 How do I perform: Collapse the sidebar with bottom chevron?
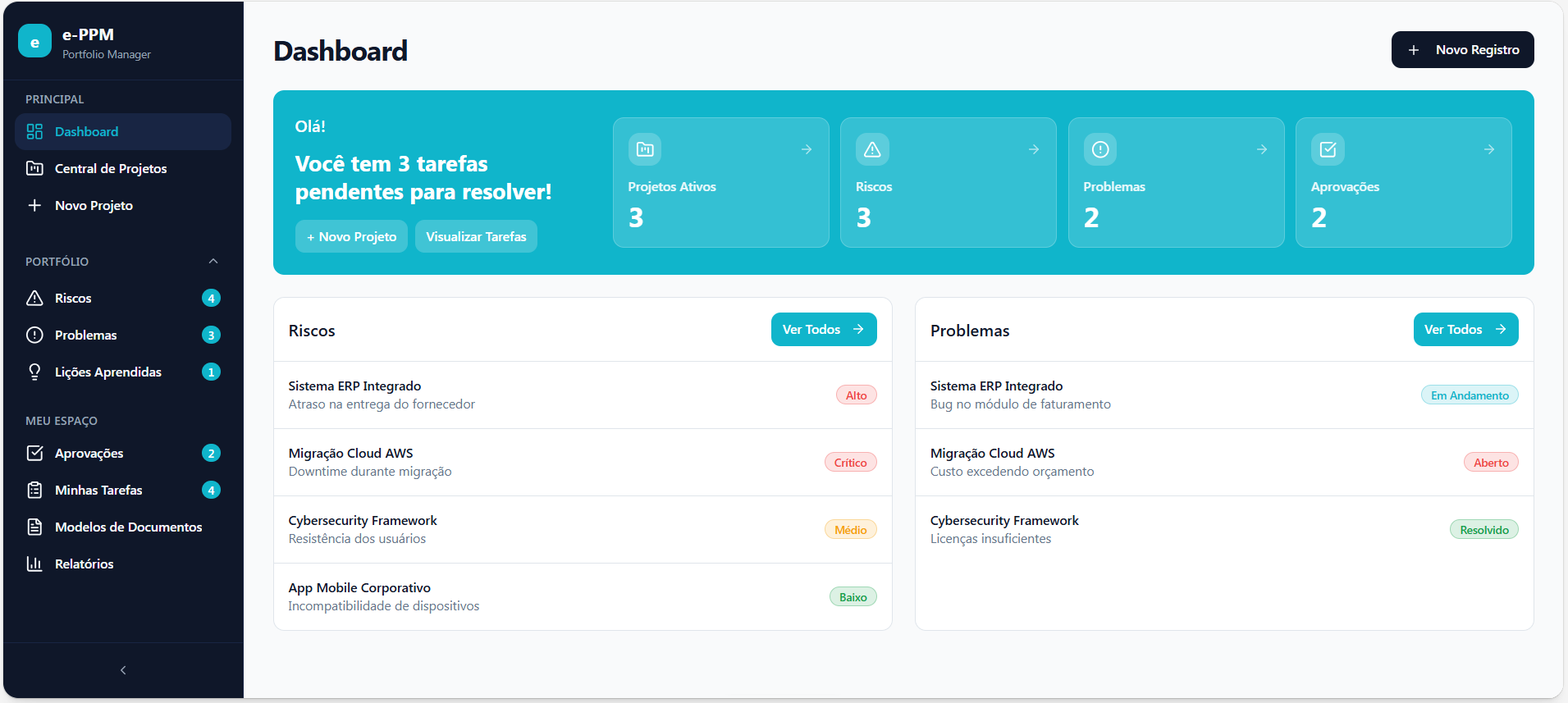[123, 670]
